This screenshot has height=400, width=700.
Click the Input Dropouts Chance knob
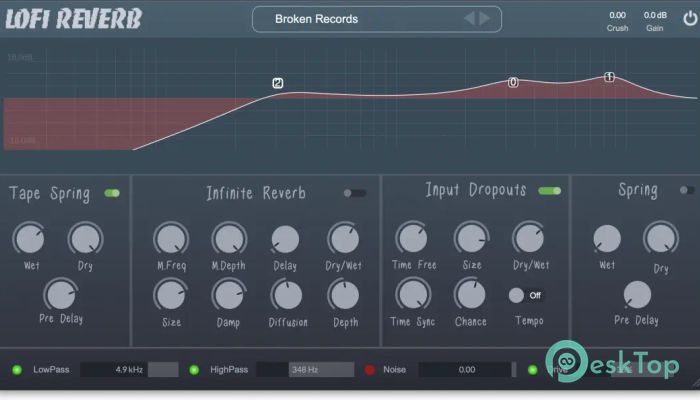470,294
